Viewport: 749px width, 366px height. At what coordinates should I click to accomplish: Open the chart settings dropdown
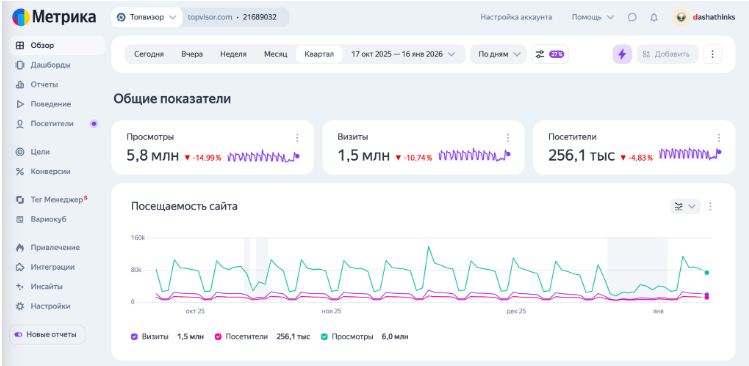(685, 206)
